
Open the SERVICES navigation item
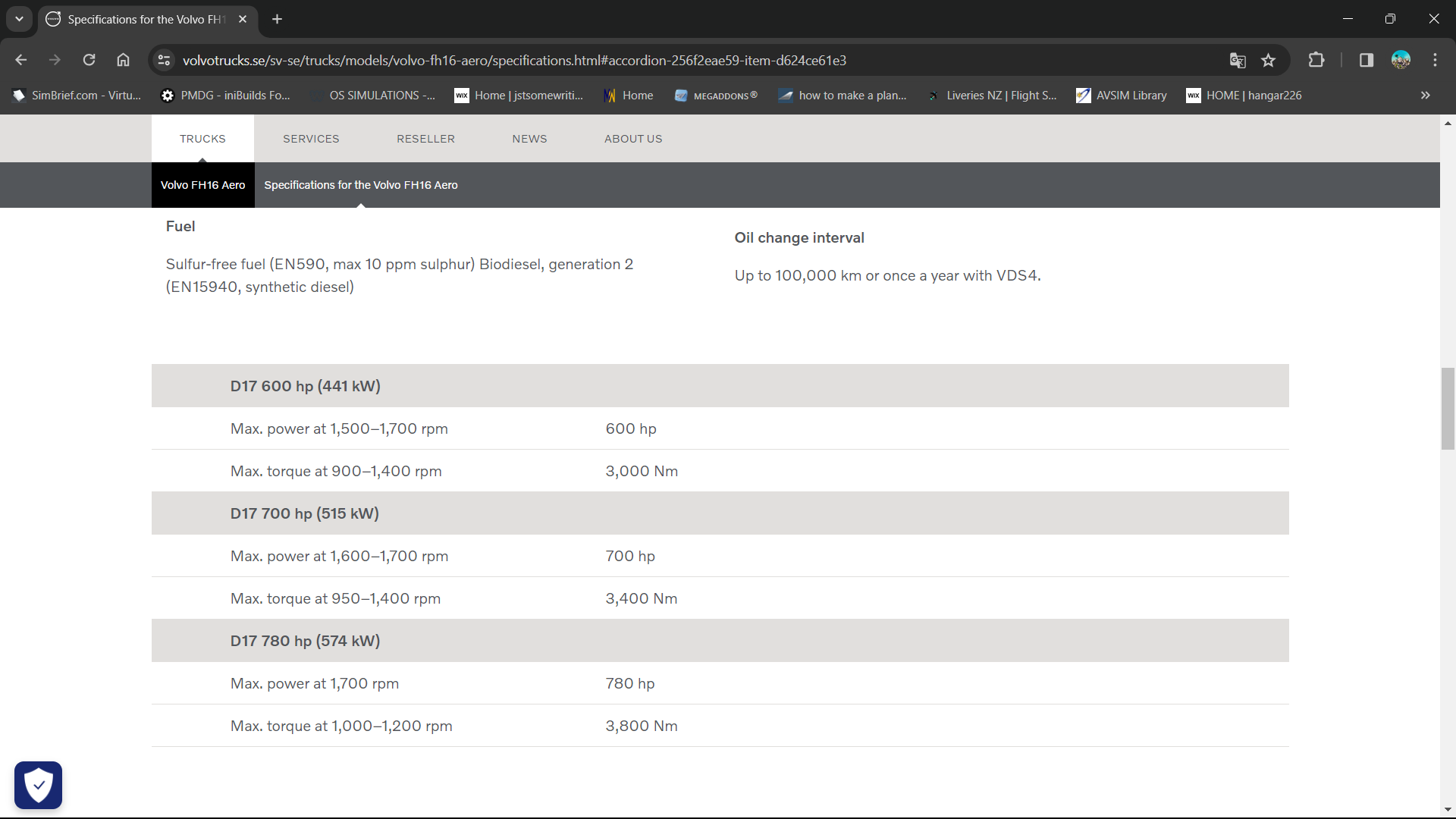311,139
